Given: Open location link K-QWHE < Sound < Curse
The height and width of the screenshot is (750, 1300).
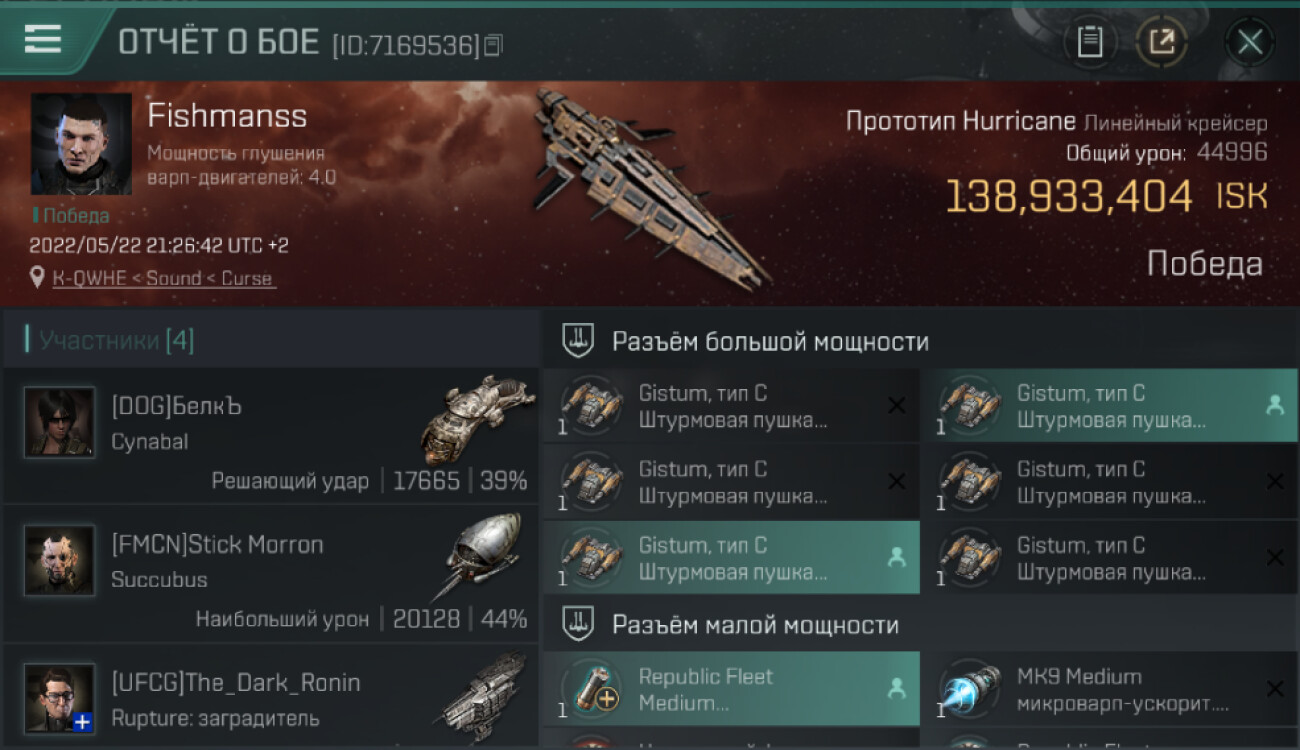Looking at the screenshot, I should pos(163,279).
